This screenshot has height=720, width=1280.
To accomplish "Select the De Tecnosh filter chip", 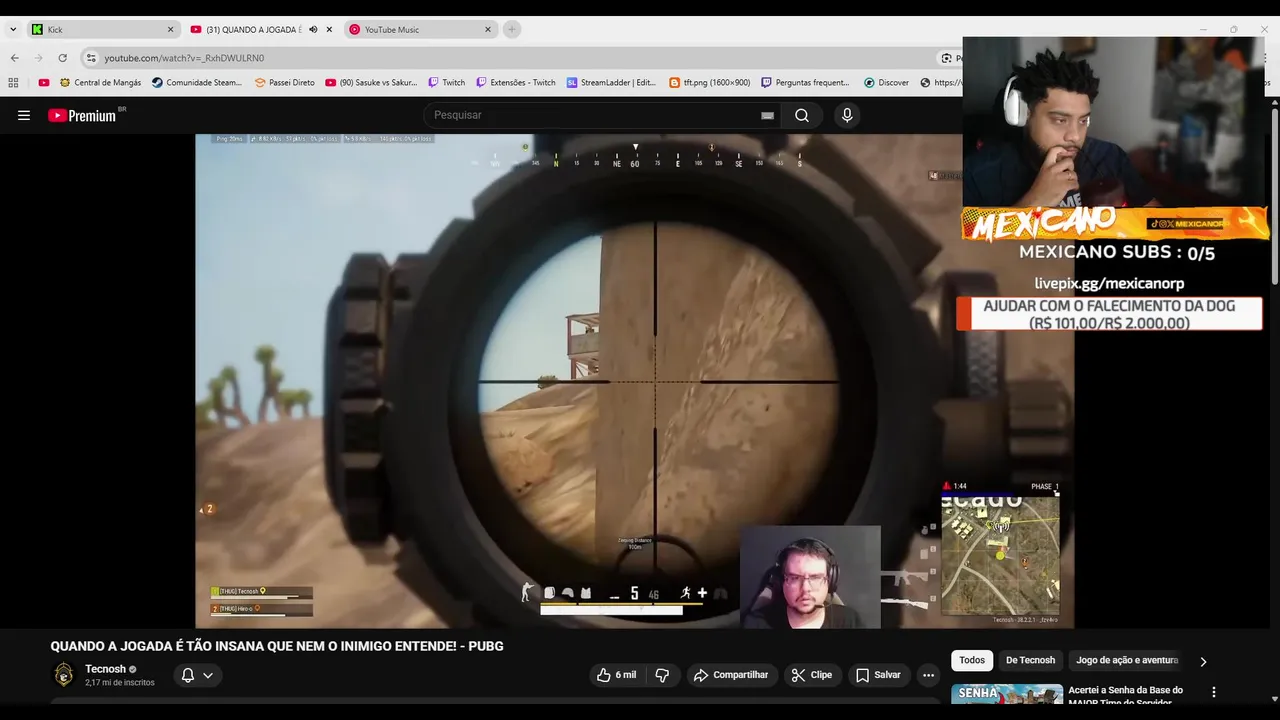I will 1030,660.
